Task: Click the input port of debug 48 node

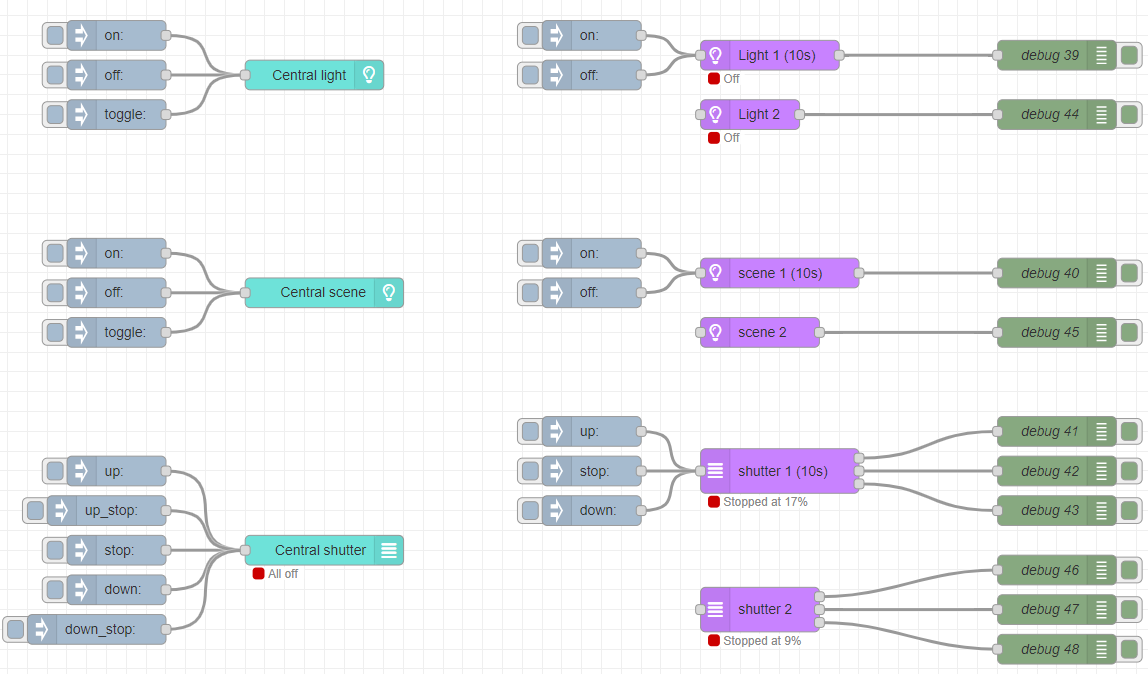Action: 997,649
